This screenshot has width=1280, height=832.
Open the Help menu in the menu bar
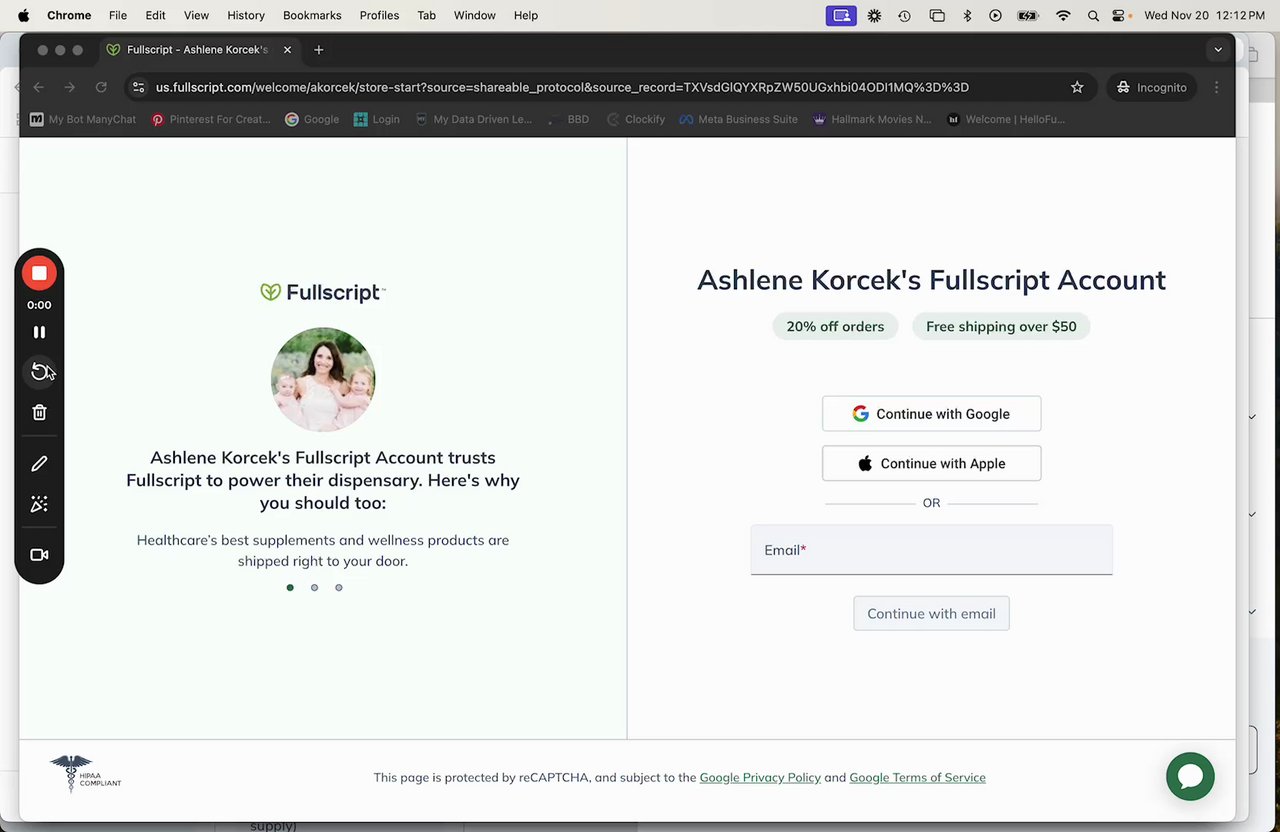pos(526,15)
